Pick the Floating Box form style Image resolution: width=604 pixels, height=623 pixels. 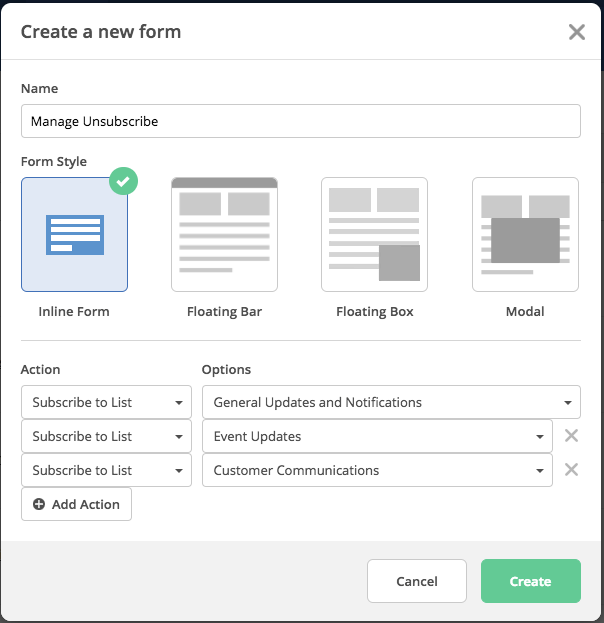374,234
